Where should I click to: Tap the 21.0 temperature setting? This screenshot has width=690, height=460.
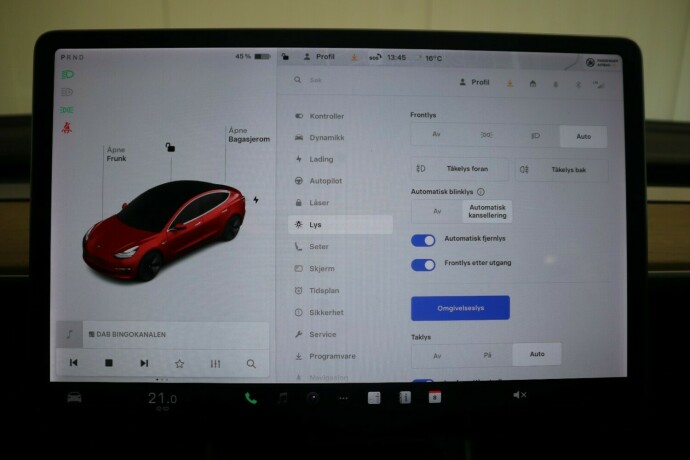162,399
